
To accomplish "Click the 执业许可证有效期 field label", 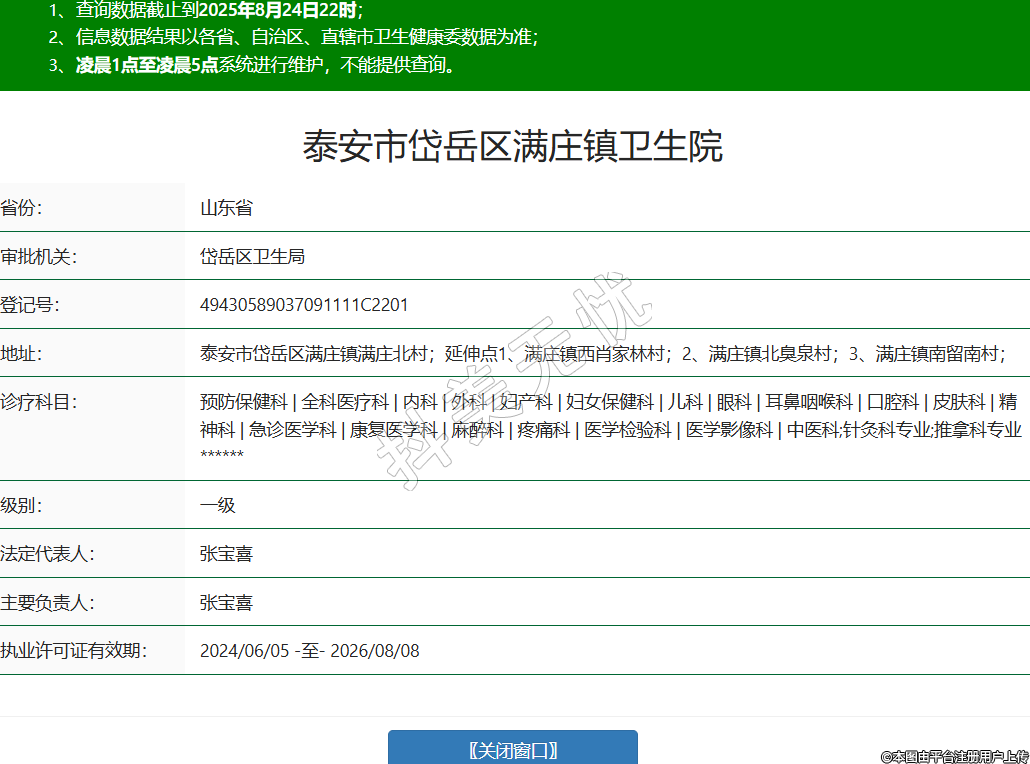I will [x=73, y=651].
